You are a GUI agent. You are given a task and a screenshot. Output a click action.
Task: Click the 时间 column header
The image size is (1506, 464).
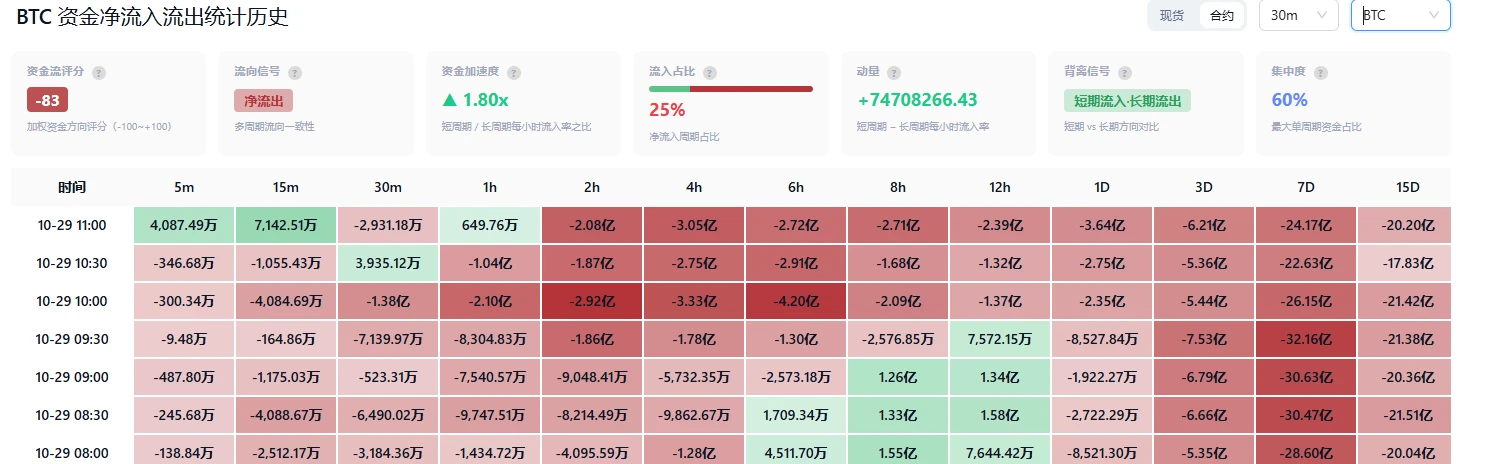coord(72,187)
